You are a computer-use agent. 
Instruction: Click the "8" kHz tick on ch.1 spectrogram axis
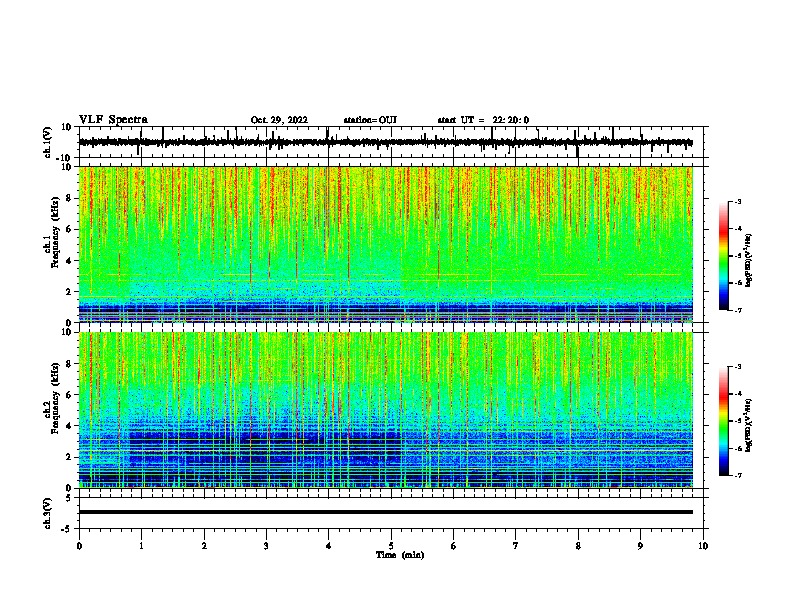click(69, 198)
